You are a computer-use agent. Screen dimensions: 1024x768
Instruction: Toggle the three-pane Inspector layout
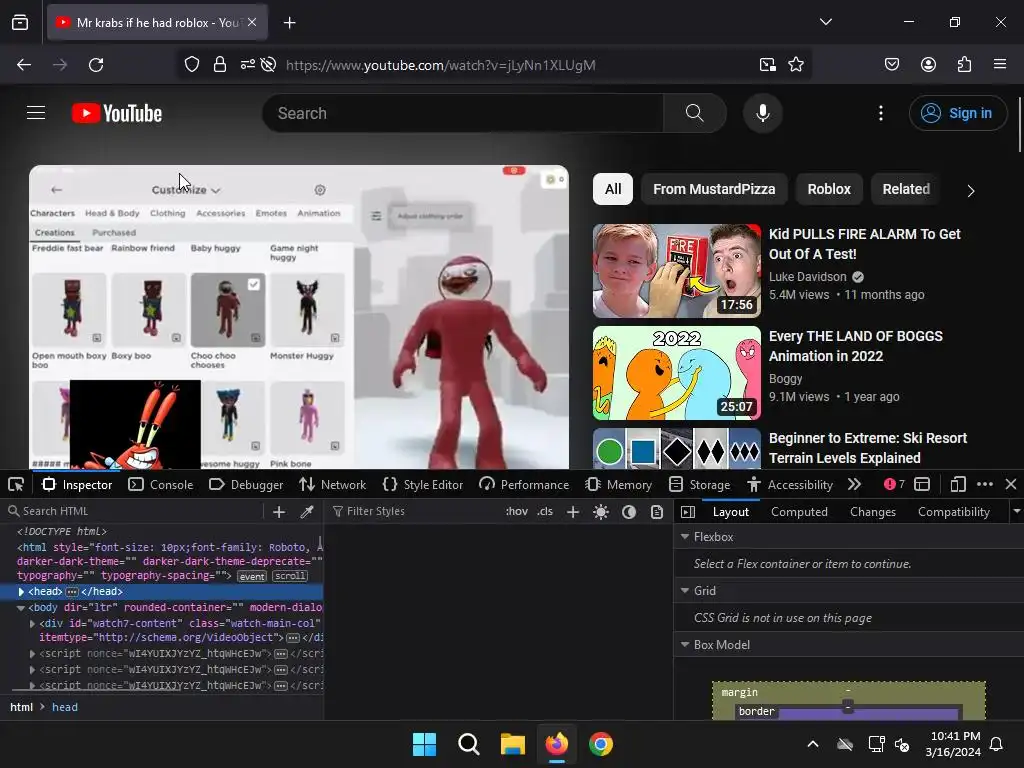tap(688, 512)
